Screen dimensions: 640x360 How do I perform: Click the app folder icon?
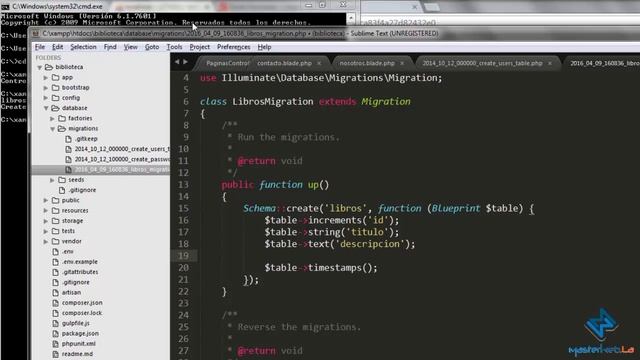[x=56, y=77]
